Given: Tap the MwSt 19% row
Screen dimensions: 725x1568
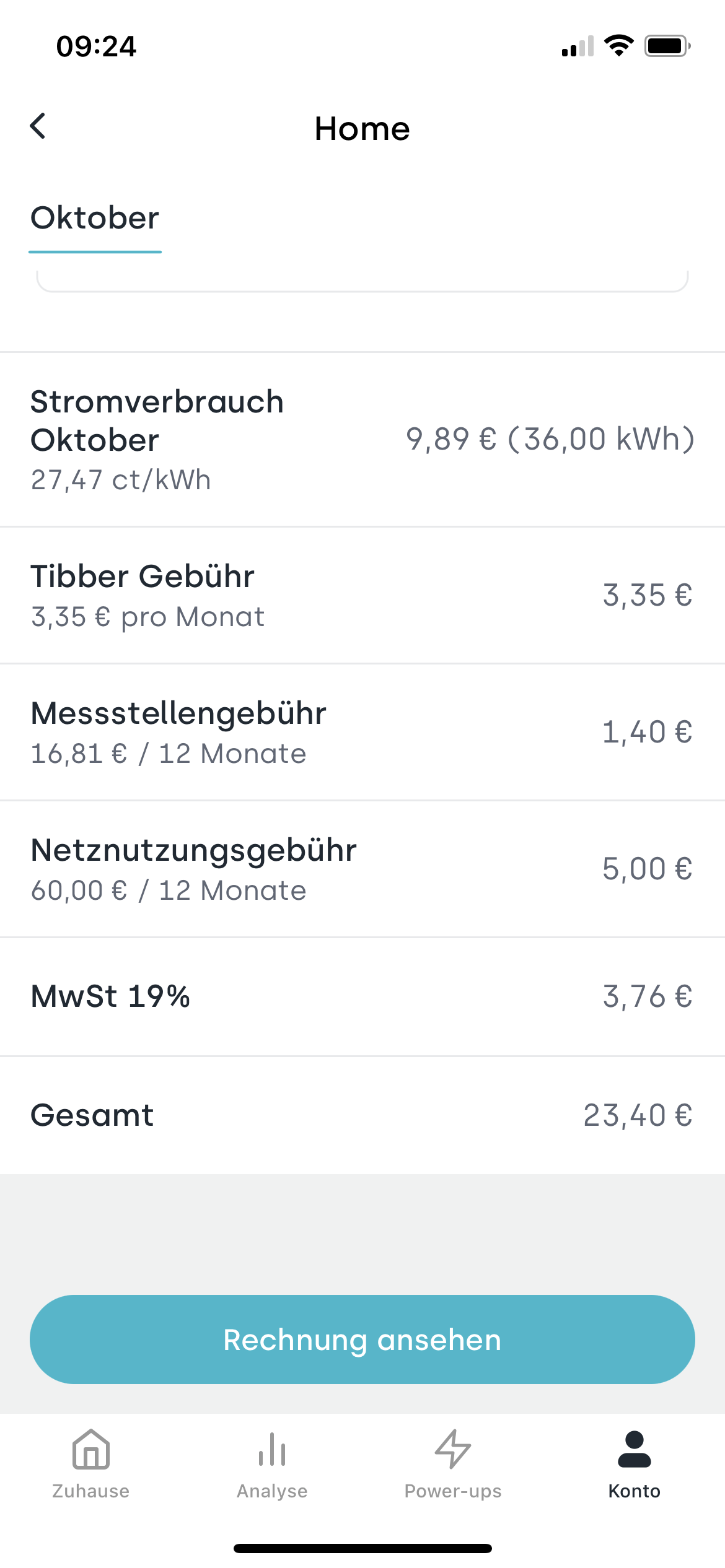Looking at the screenshot, I should 362,997.
